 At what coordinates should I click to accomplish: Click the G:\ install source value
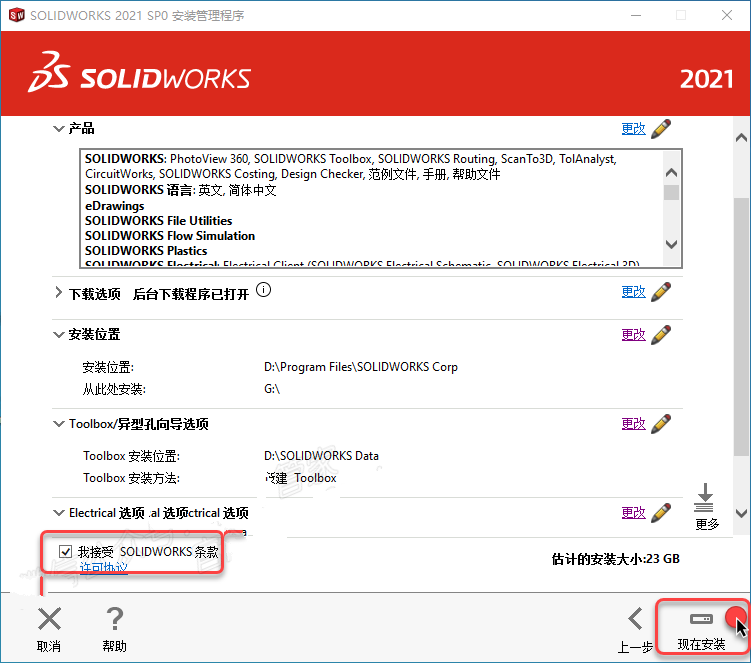click(x=272, y=389)
